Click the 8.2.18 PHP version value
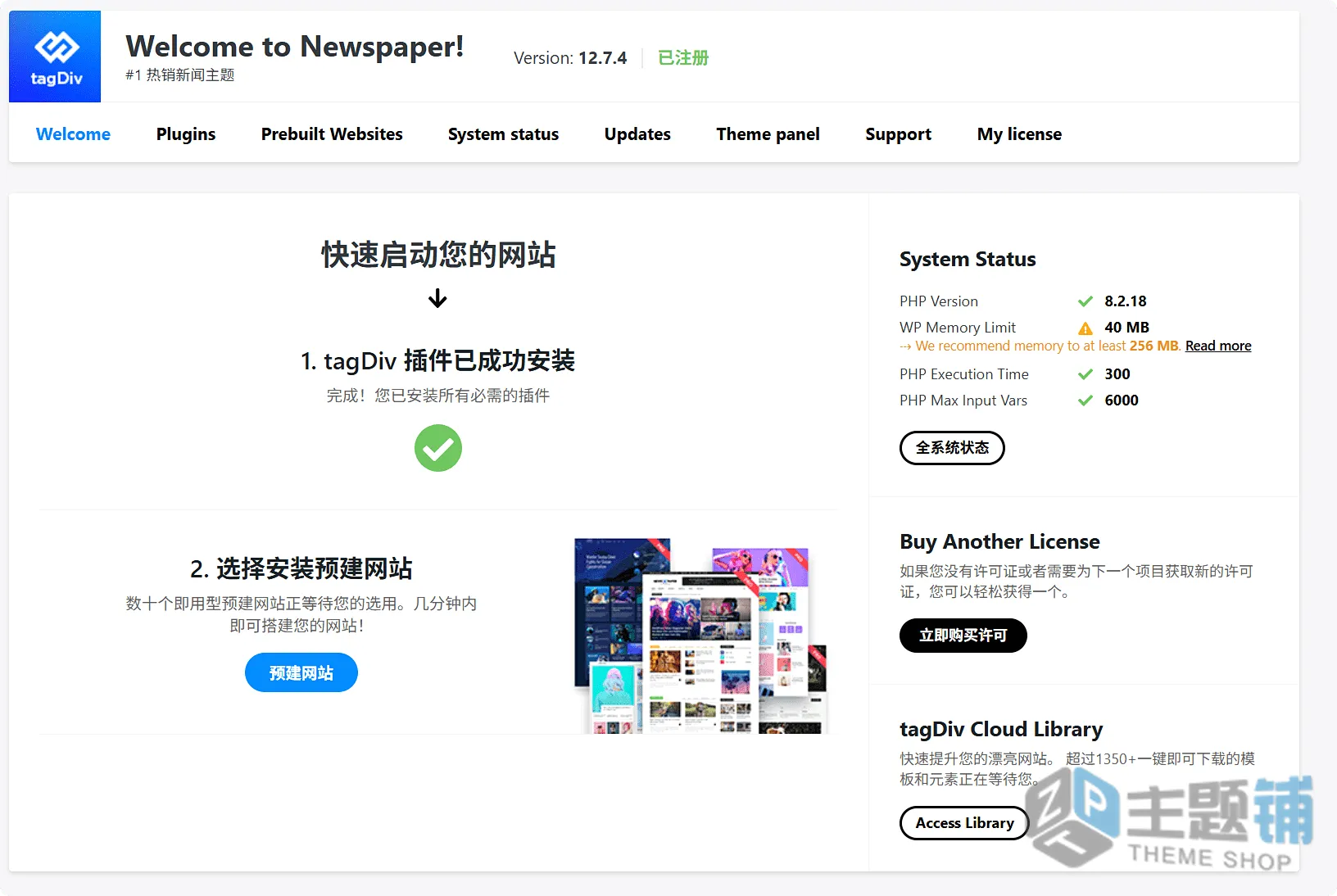 pyautogui.click(x=1126, y=301)
